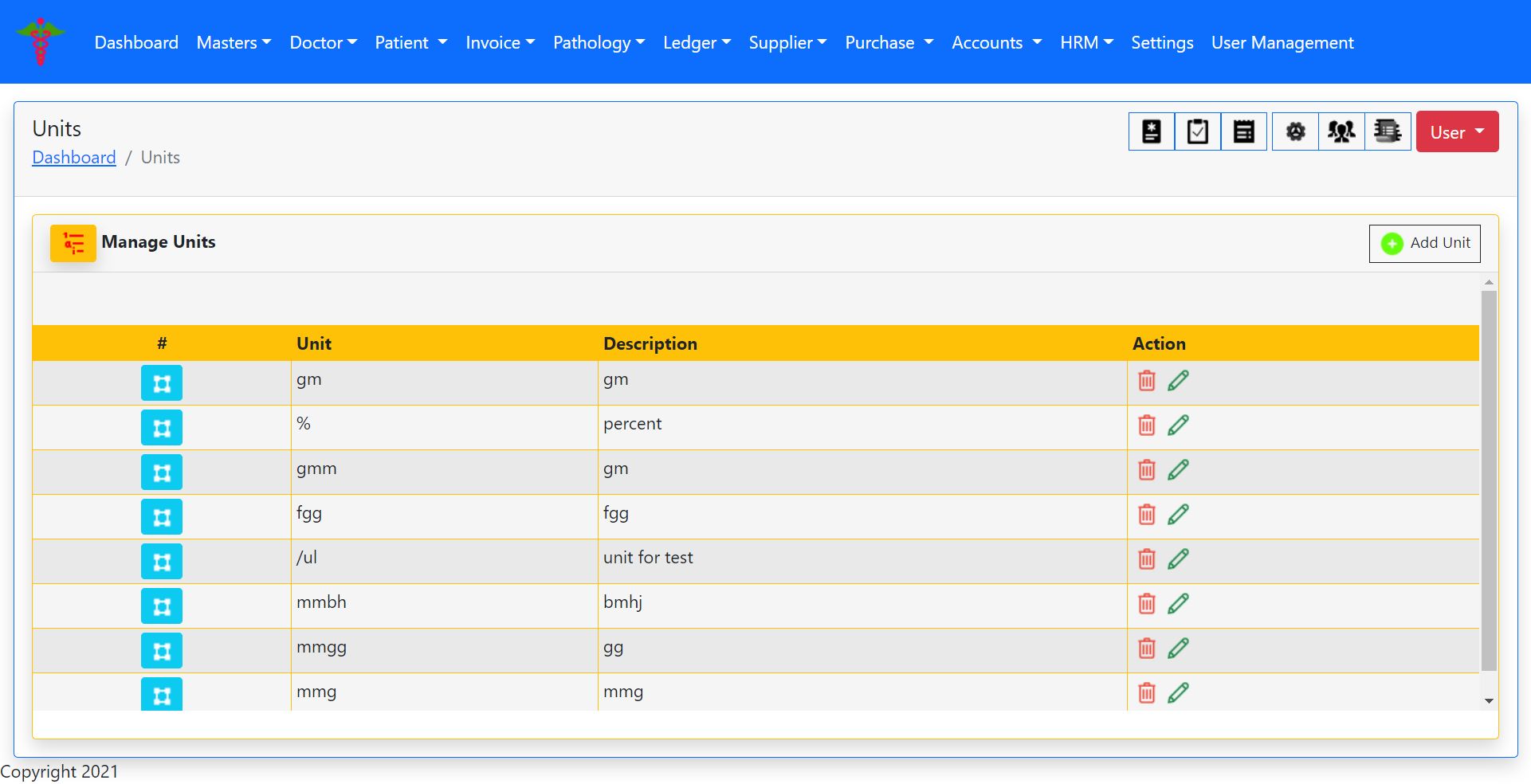Image resolution: width=1531 pixels, height=784 pixels.
Task: Click the medical record icon with asterisk
Action: (1151, 131)
